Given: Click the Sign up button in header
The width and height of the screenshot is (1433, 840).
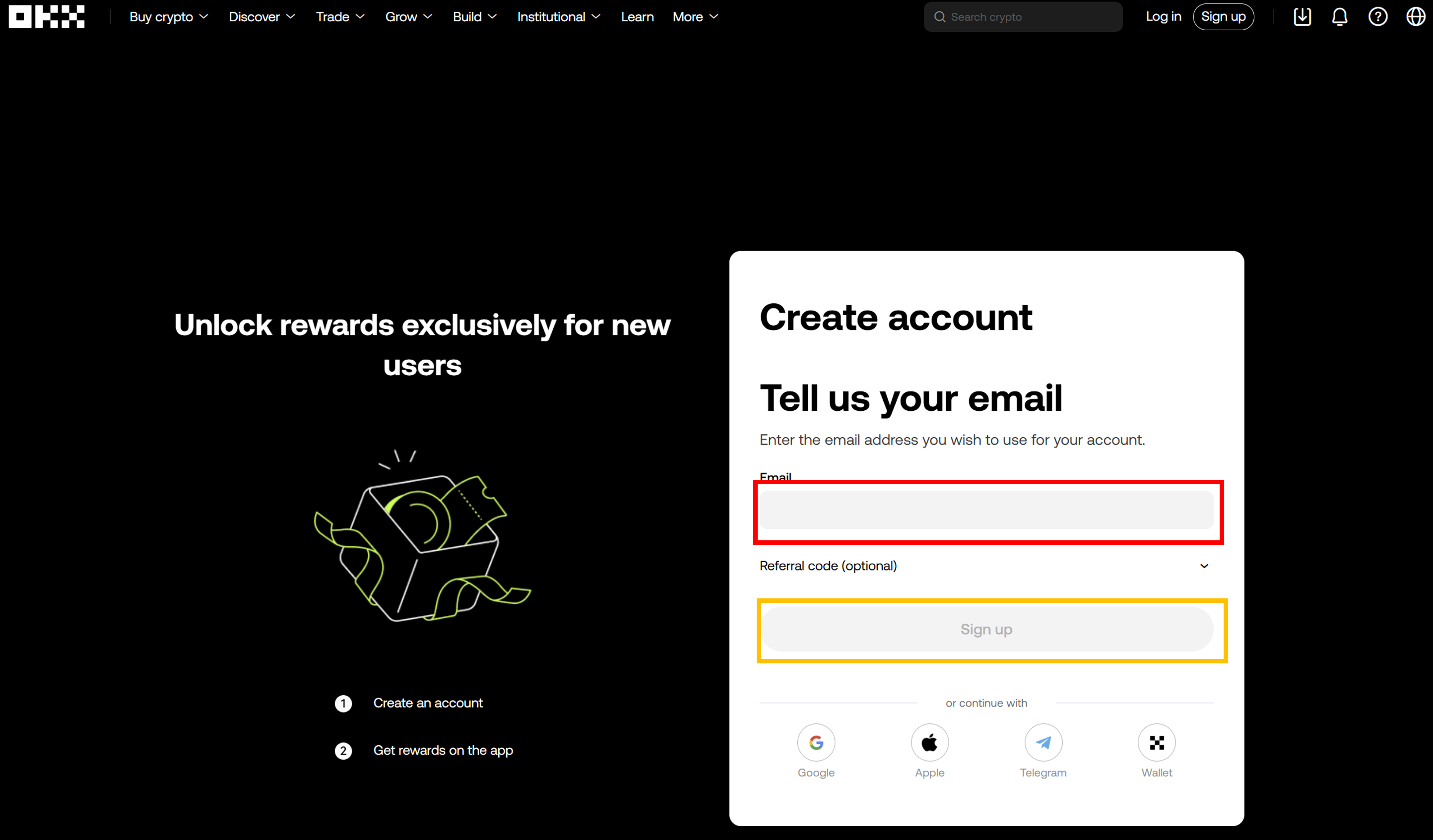Looking at the screenshot, I should pyautogui.click(x=1223, y=16).
